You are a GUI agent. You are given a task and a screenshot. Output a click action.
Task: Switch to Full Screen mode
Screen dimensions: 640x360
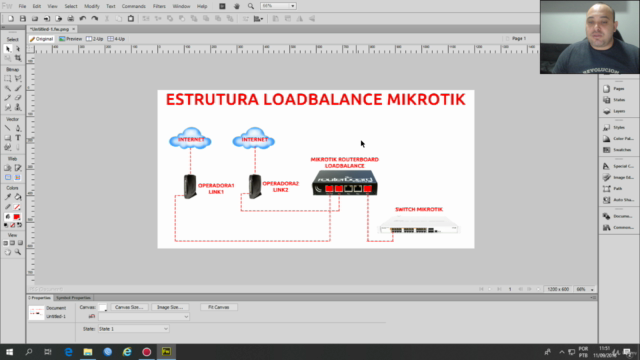tap(20, 243)
